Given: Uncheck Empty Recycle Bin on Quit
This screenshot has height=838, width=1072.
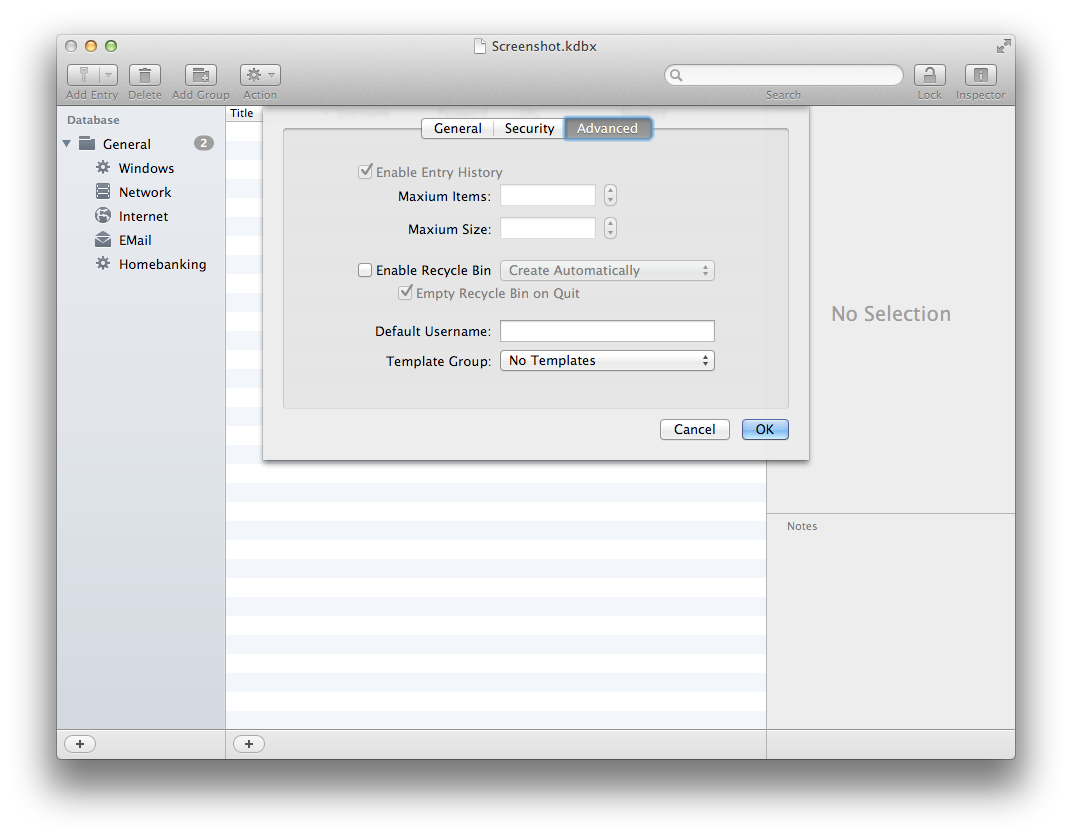Looking at the screenshot, I should (405, 293).
